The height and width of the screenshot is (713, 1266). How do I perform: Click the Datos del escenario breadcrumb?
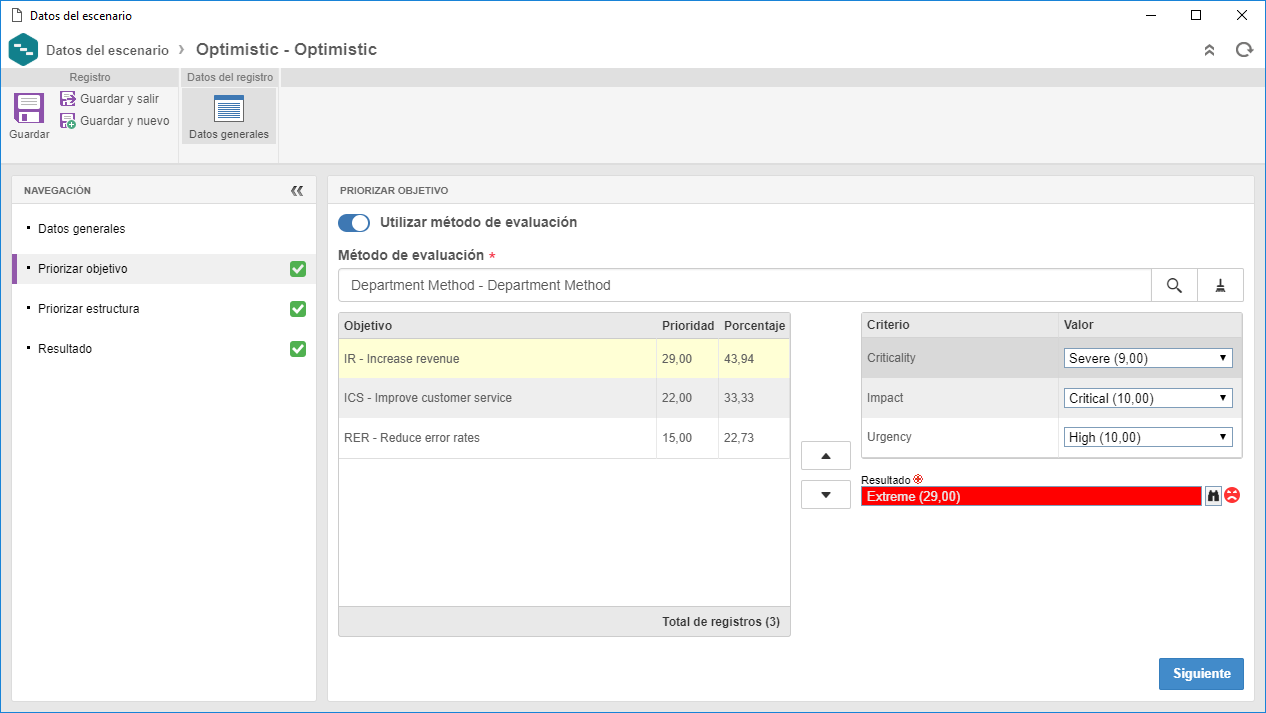107,50
